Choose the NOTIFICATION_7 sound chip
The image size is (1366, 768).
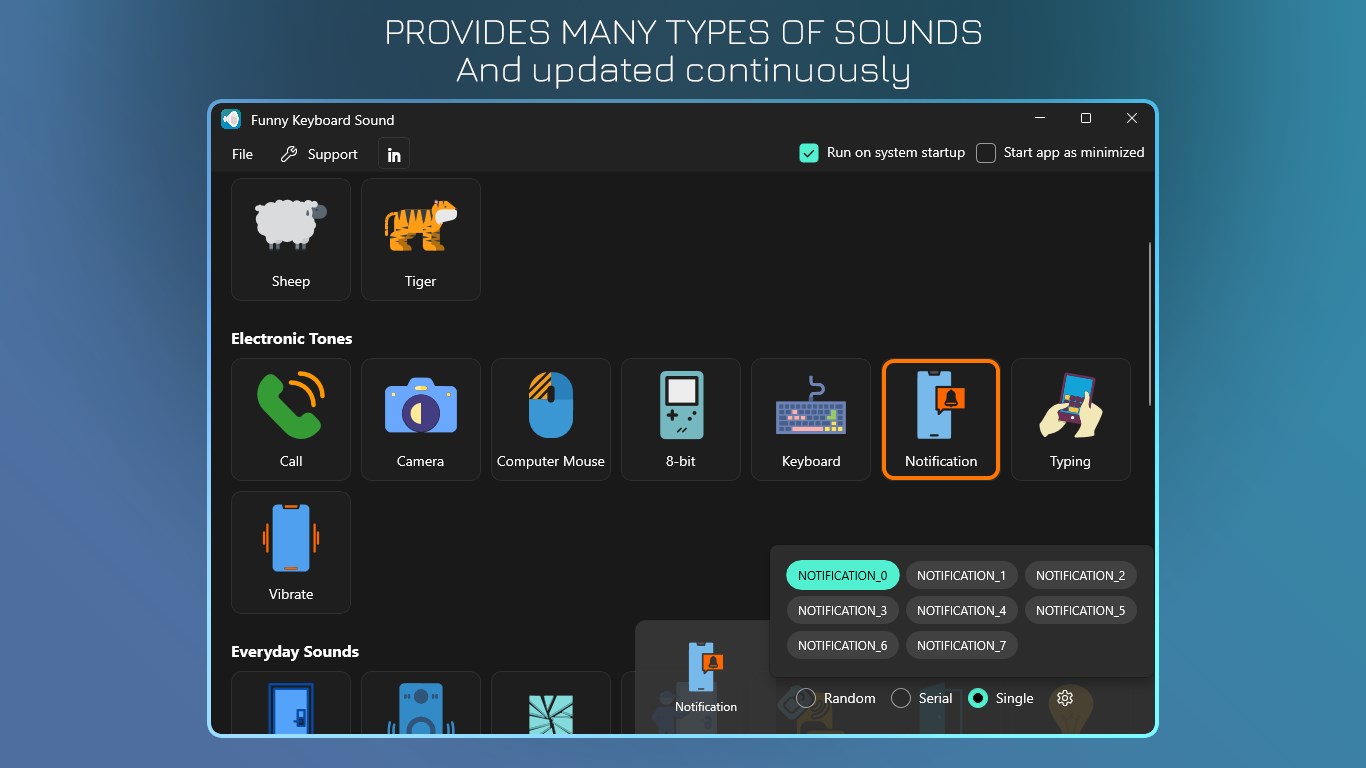pyautogui.click(x=962, y=645)
